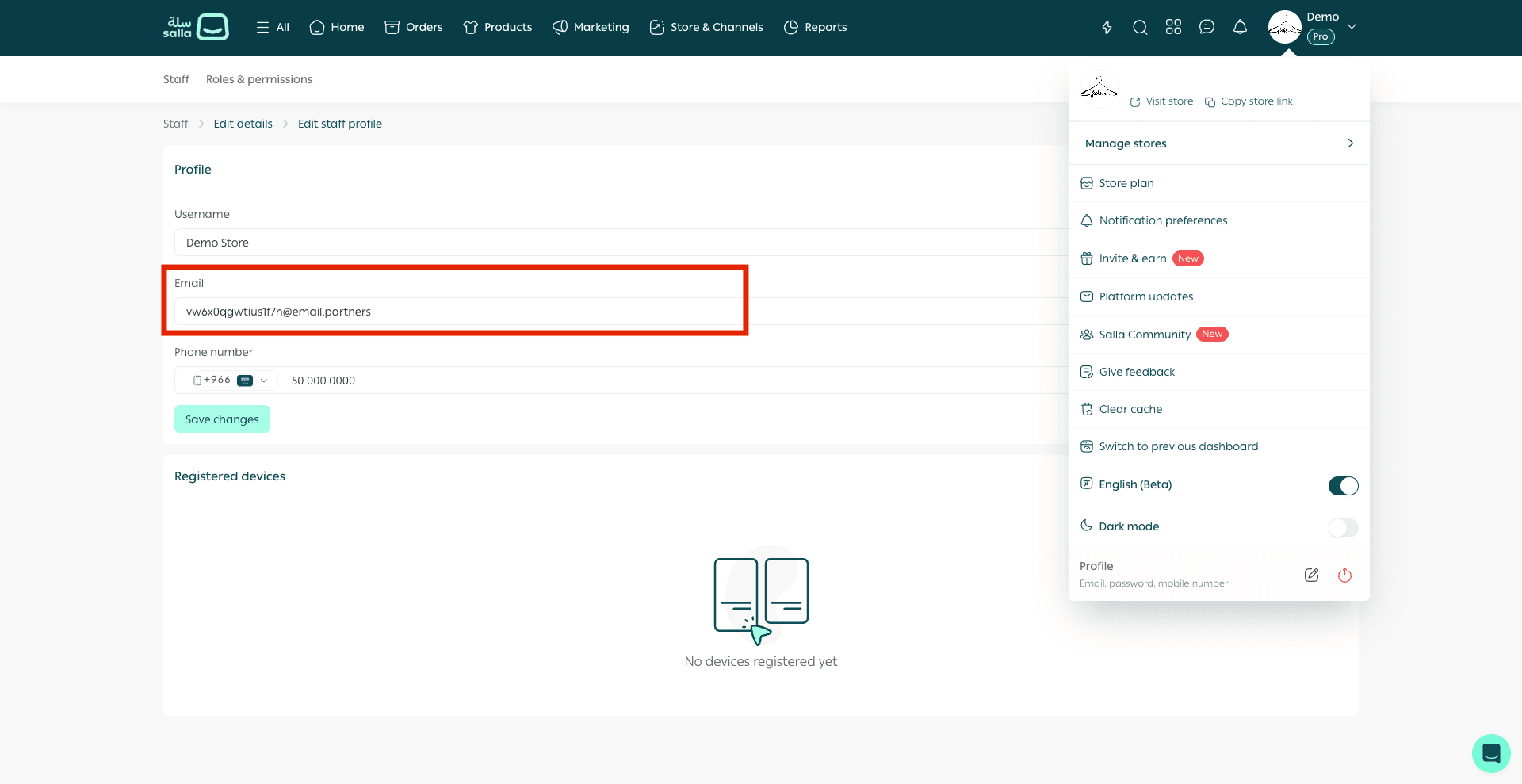Viewport: 1522px width, 784px height.
Task: Enable the Dark mode switch
Action: click(1343, 528)
